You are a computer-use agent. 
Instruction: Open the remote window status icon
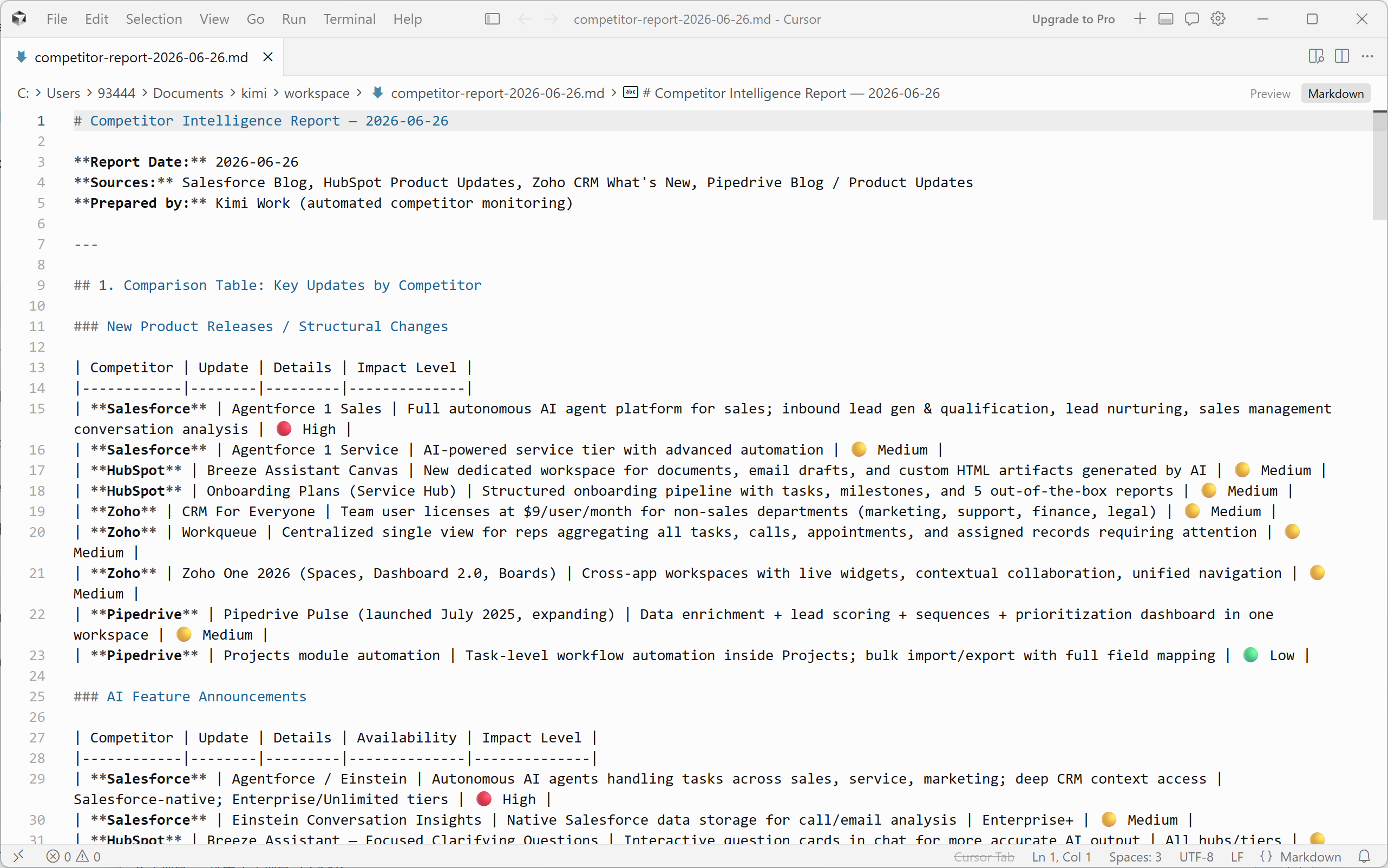(18, 857)
